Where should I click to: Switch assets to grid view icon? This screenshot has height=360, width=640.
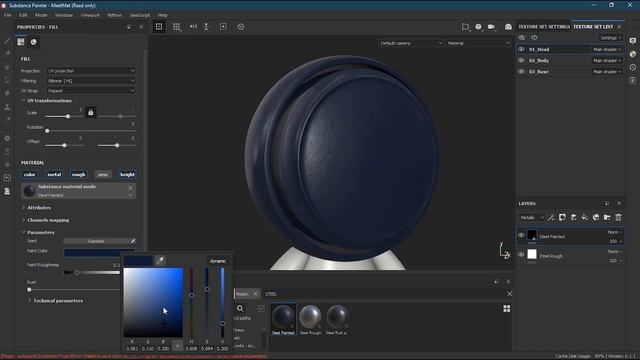tap(507, 309)
